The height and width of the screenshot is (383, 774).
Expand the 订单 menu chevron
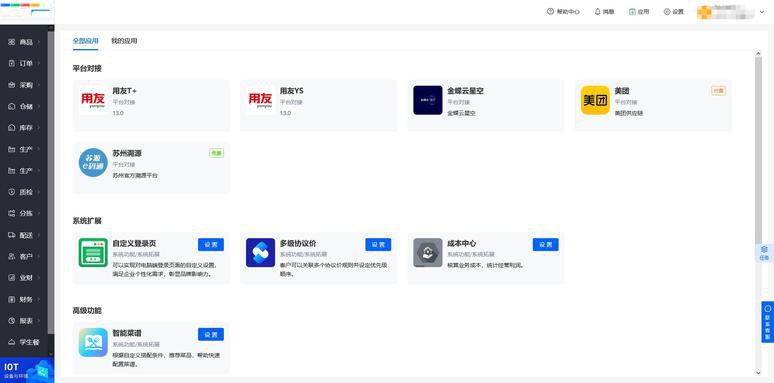[39, 63]
